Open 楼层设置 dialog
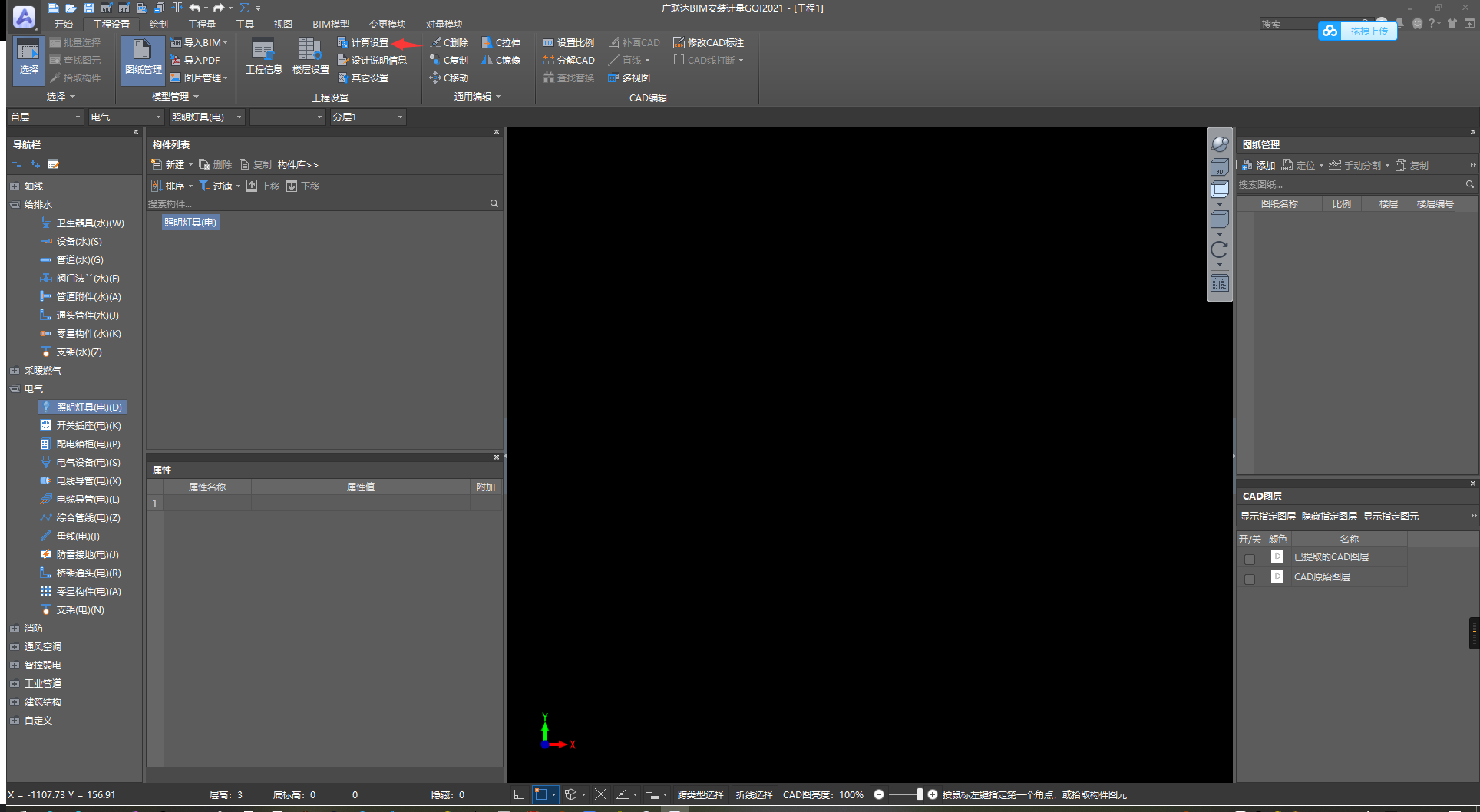This screenshot has height=812, width=1480. click(310, 56)
